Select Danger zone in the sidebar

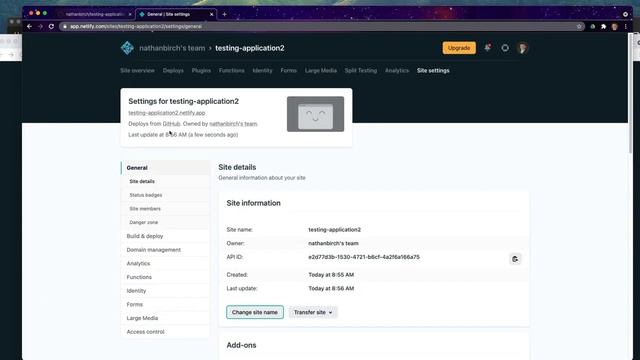pyautogui.click(x=165, y=222)
